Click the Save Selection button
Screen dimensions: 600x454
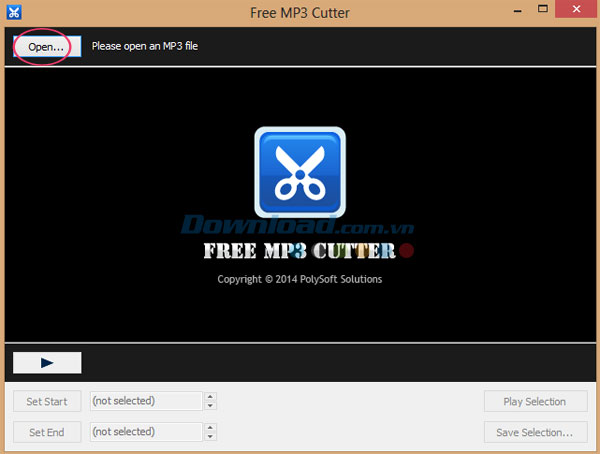click(x=535, y=432)
